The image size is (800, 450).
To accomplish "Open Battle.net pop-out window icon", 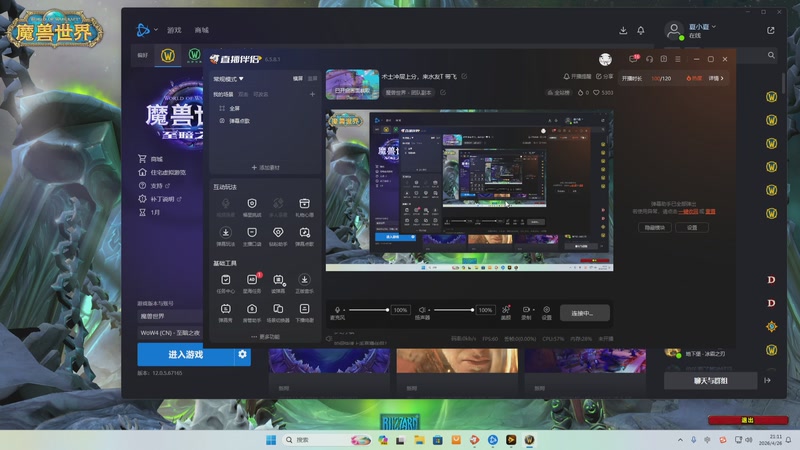I will (771, 31).
